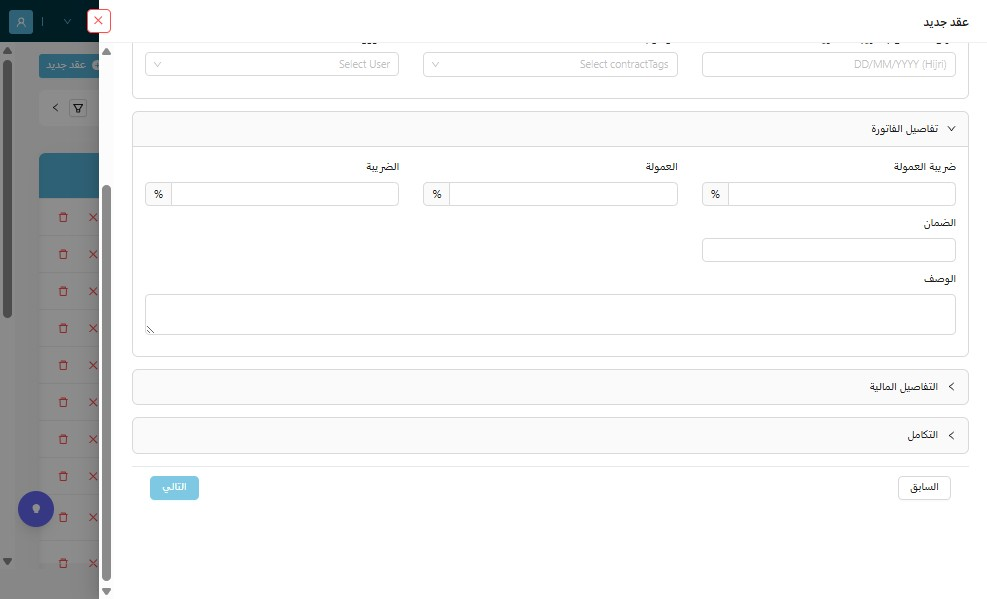Close the عقد جديد drawer with the red X
Image resolution: width=987 pixels, height=599 pixels.
tap(98, 21)
